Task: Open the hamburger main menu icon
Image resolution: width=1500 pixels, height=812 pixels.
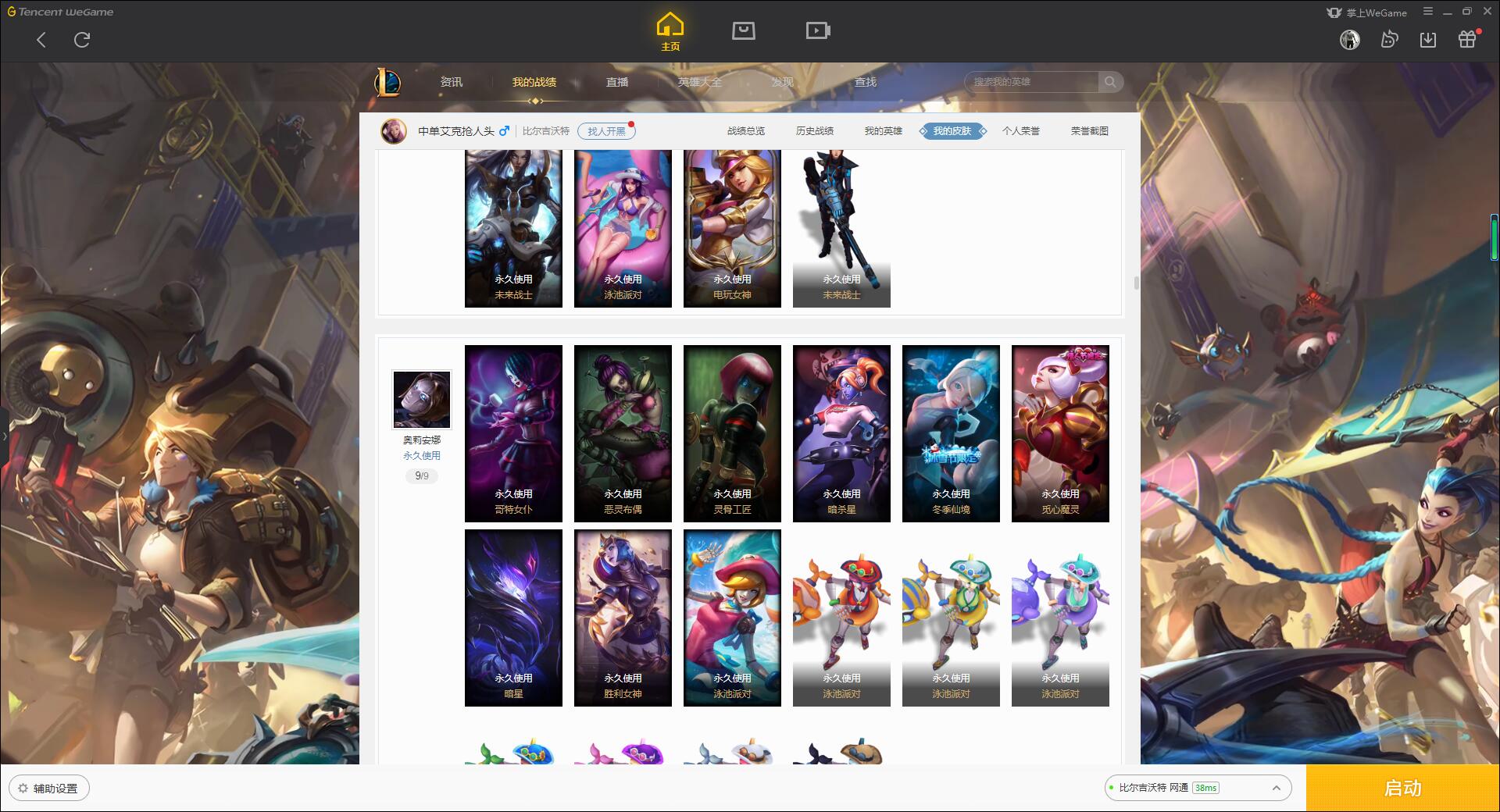Action: tap(1428, 12)
